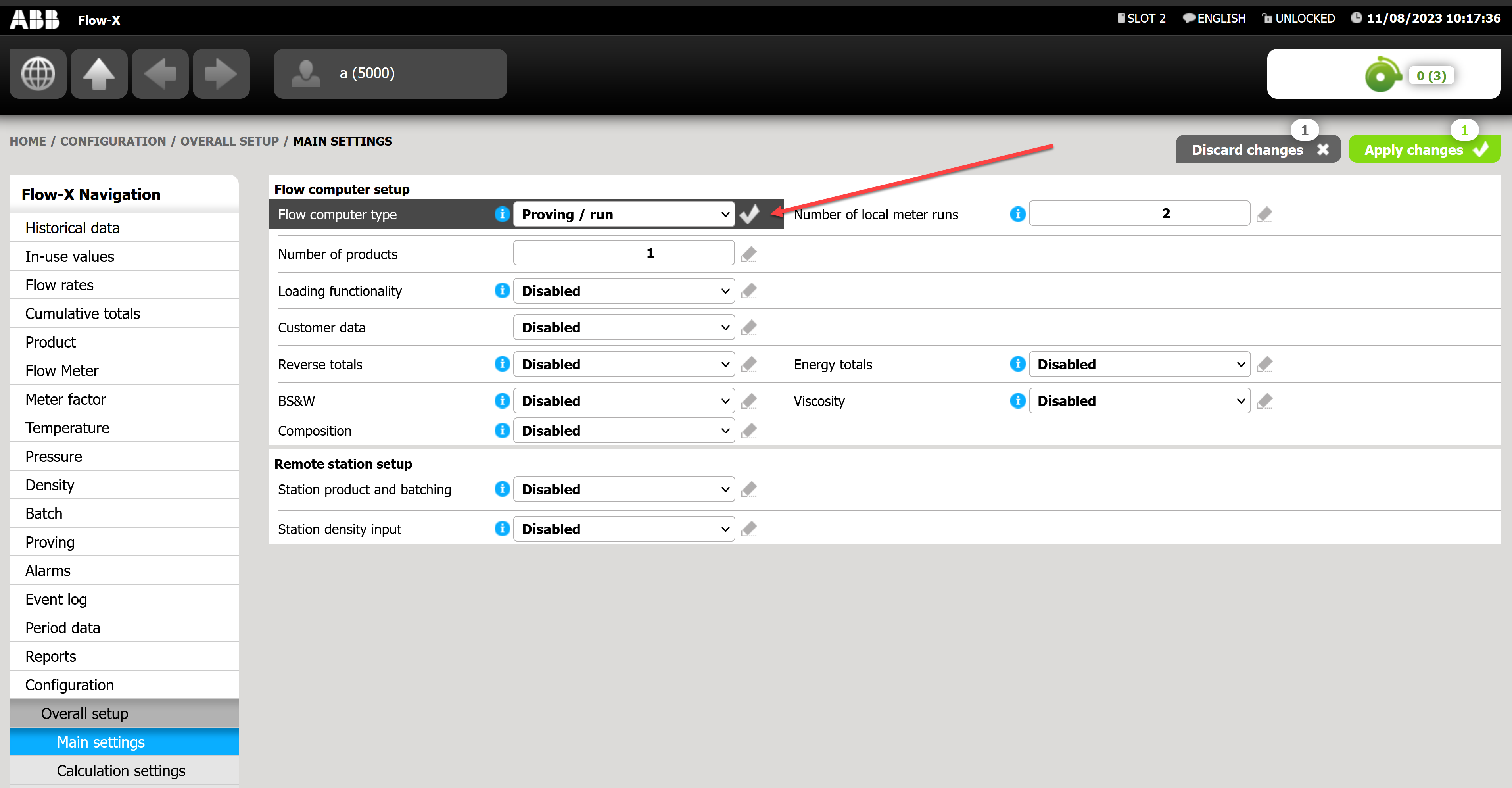Viewport: 1512px width, 788px height.
Task: Open Station product and batching dropdown
Action: point(624,489)
